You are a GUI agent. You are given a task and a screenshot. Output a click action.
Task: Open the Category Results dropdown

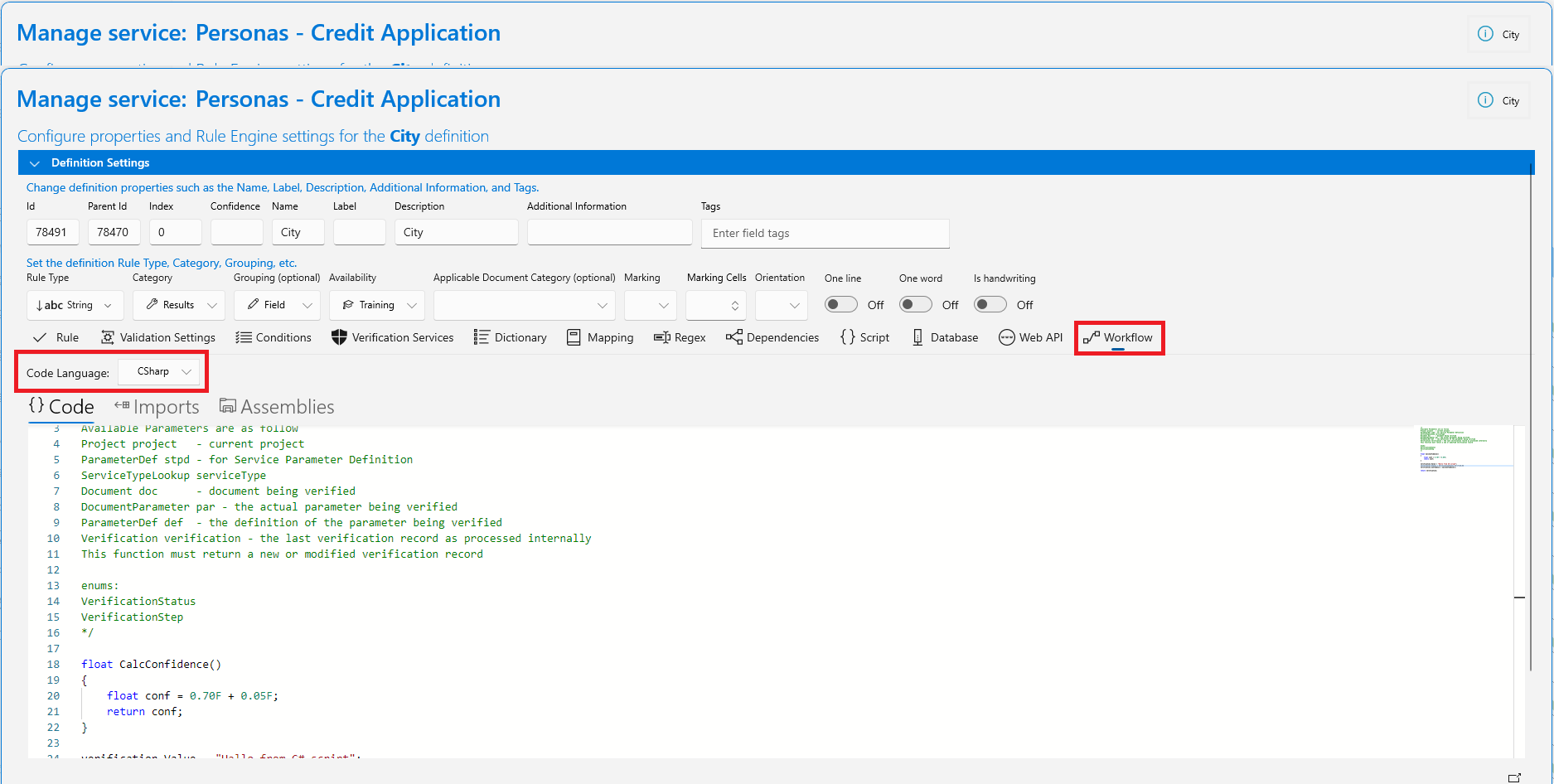[x=179, y=305]
